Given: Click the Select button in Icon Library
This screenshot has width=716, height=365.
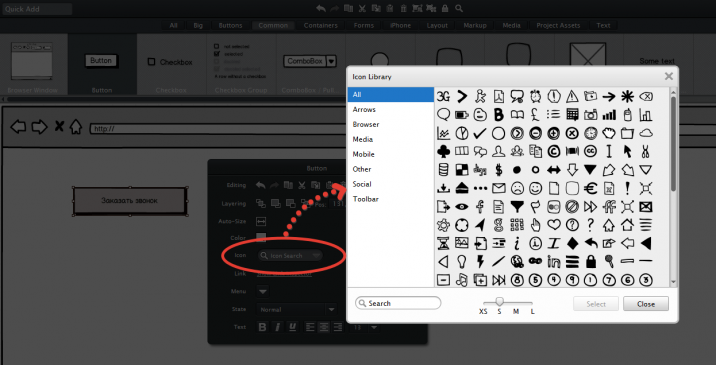Looking at the screenshot, I should (596, 304).
